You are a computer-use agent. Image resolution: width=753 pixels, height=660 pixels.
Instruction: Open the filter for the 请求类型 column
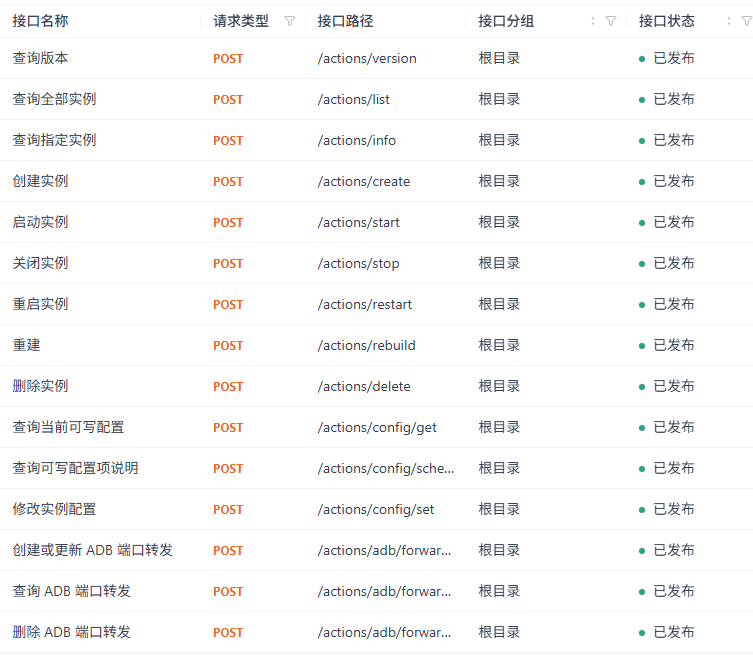[x=290, y=21]
